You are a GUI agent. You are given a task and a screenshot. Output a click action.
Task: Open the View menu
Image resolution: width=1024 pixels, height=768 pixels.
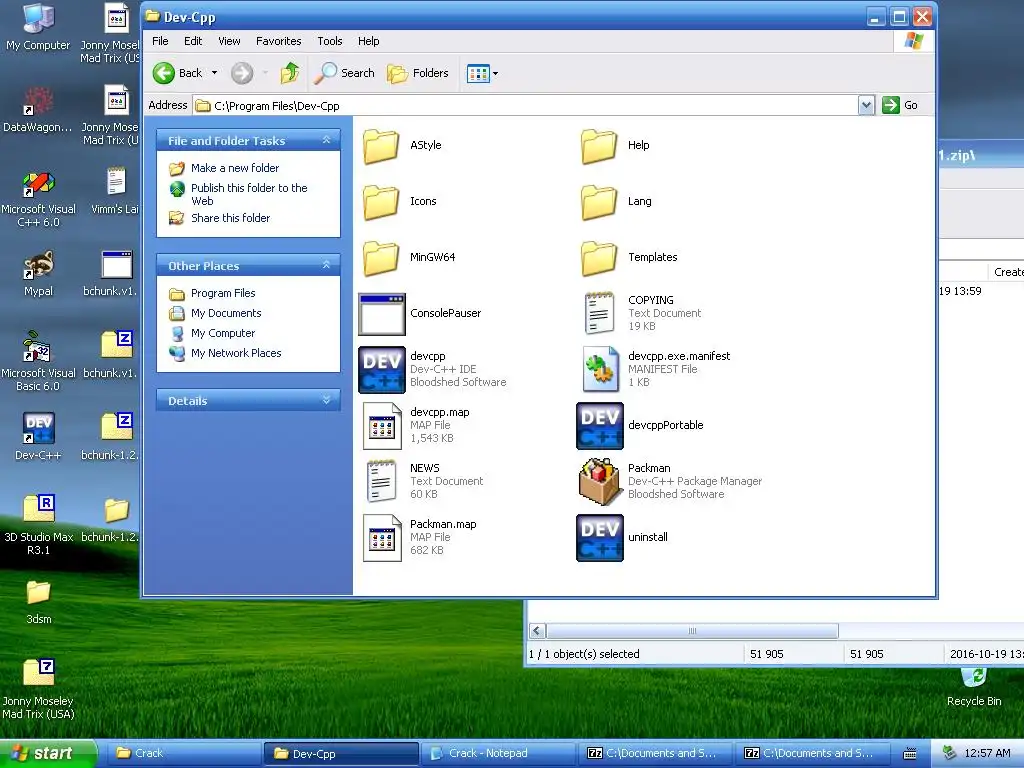click(x=229, y=41)
